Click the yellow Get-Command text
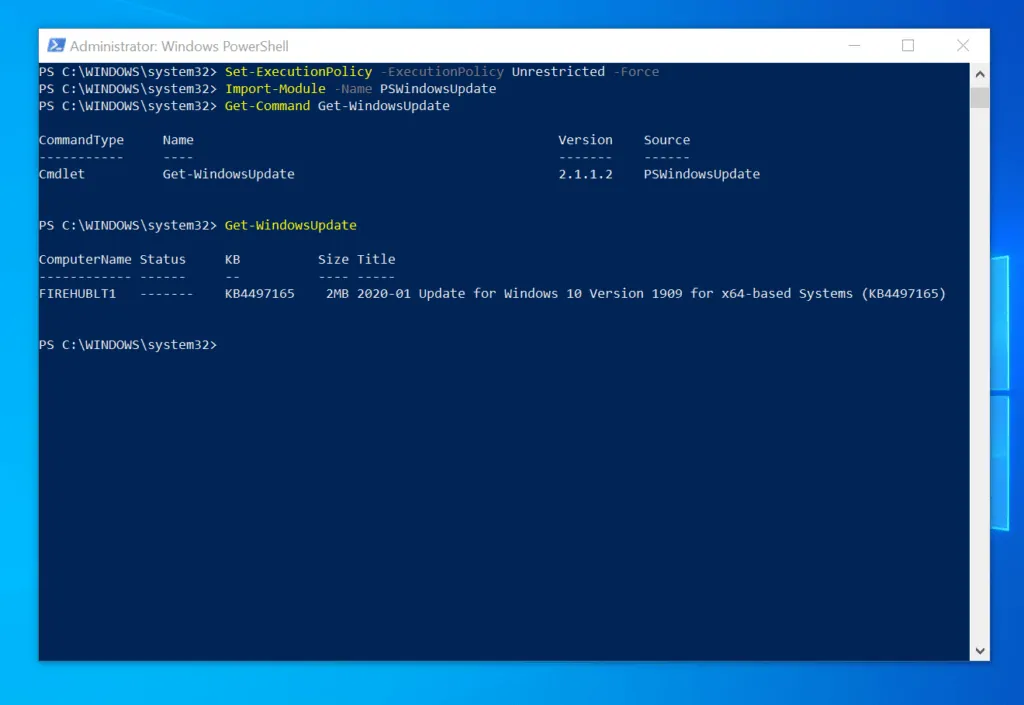Image resolution: width=1024 pixels, height=705 pixels. point(267,106)
